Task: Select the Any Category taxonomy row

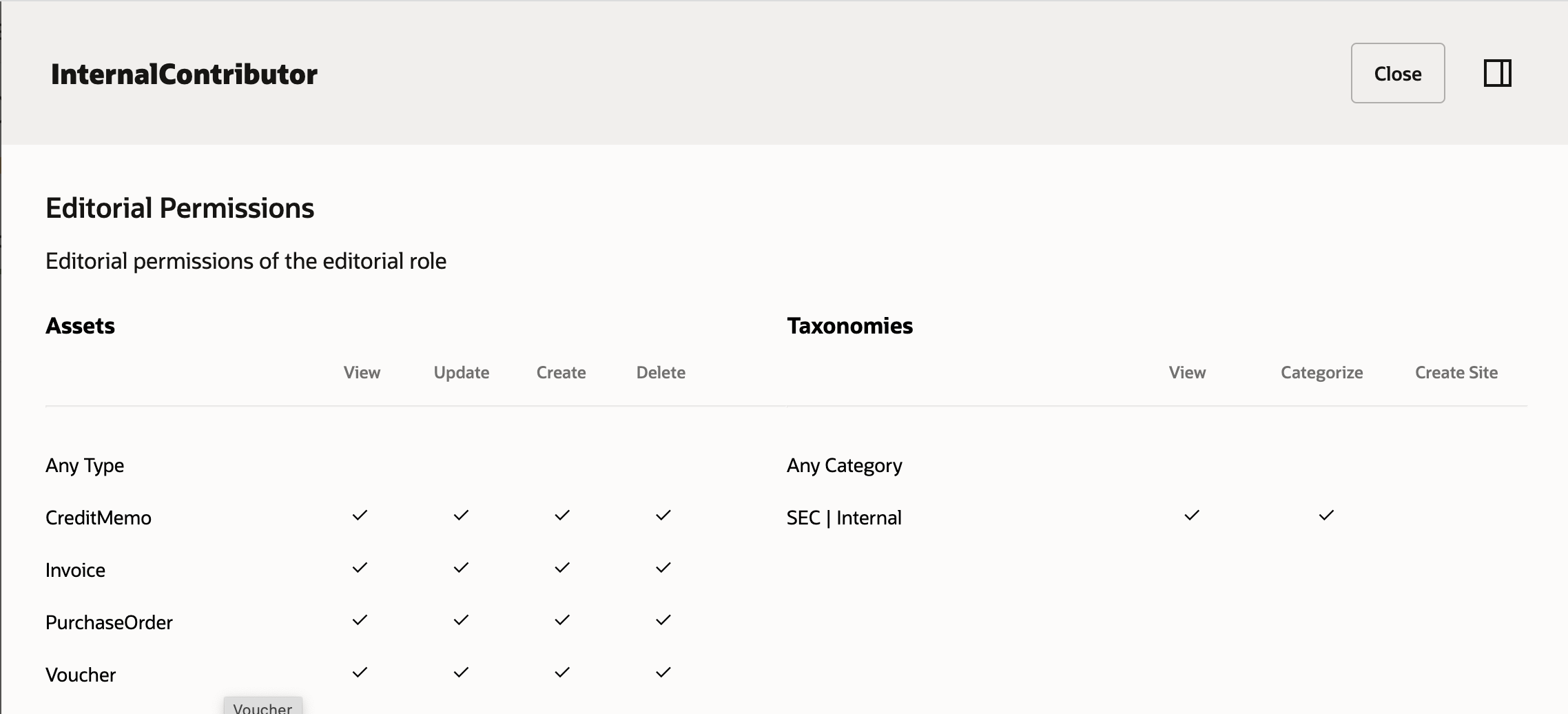Action: pyautogui.click(x=844, y=466)
